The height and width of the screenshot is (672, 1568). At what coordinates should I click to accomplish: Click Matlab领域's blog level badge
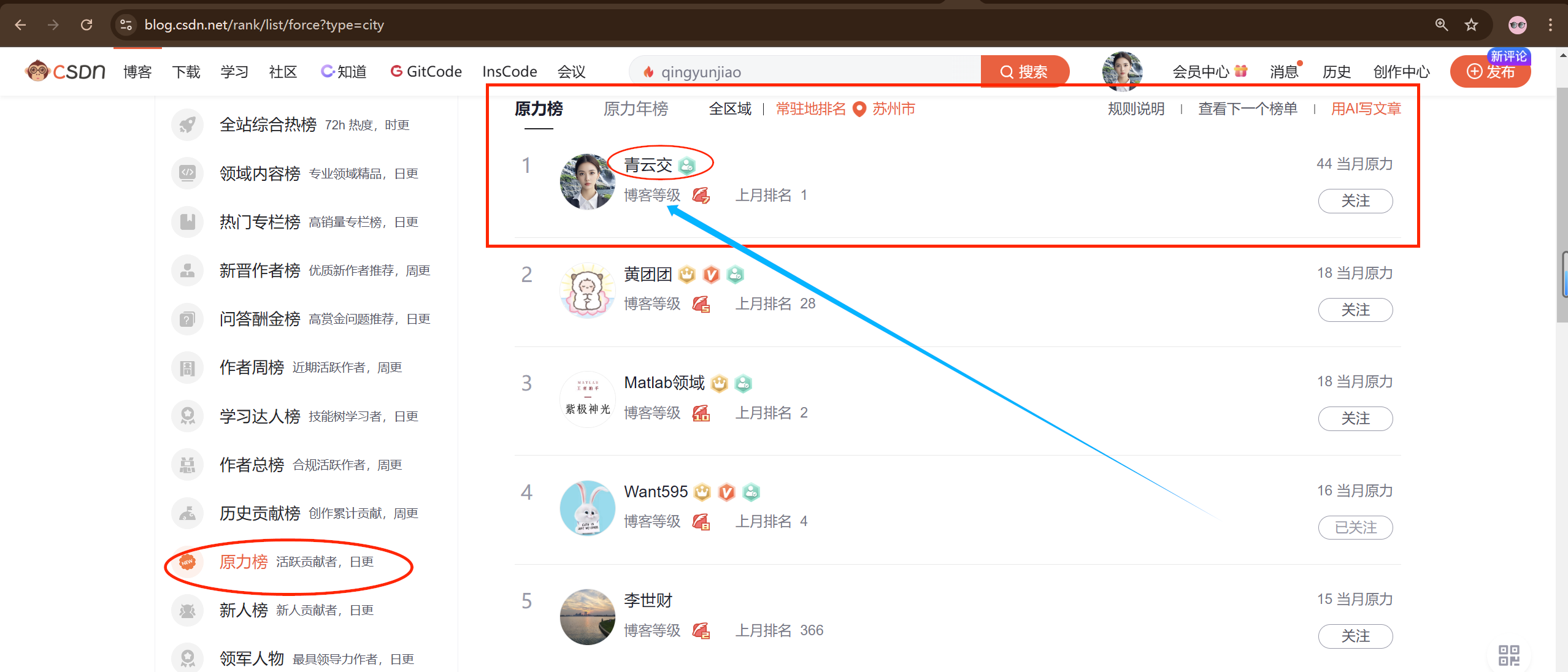pyautogui.click(x=701, y=413)
